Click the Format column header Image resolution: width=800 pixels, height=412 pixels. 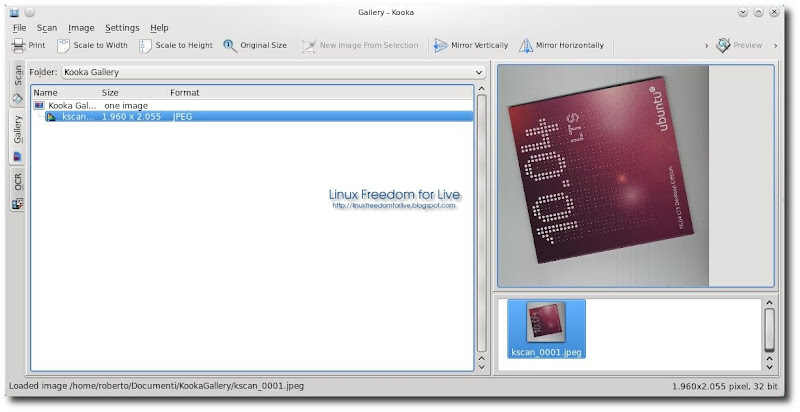185,93
